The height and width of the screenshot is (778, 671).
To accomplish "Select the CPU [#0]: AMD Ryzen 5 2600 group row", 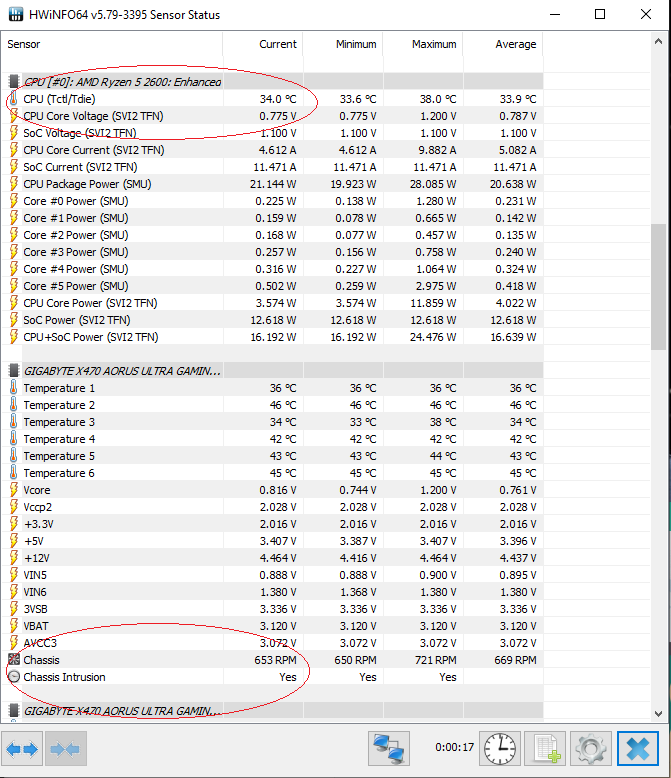I will pyautogui.click(x=272, y=81).
